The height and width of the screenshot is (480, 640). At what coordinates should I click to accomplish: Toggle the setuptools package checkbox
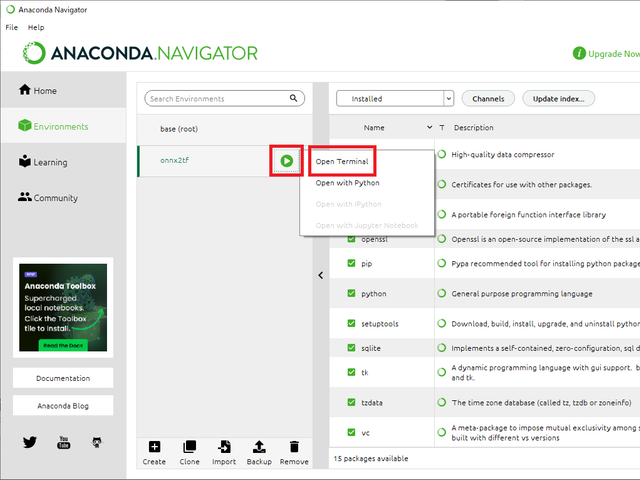point(351,323)
